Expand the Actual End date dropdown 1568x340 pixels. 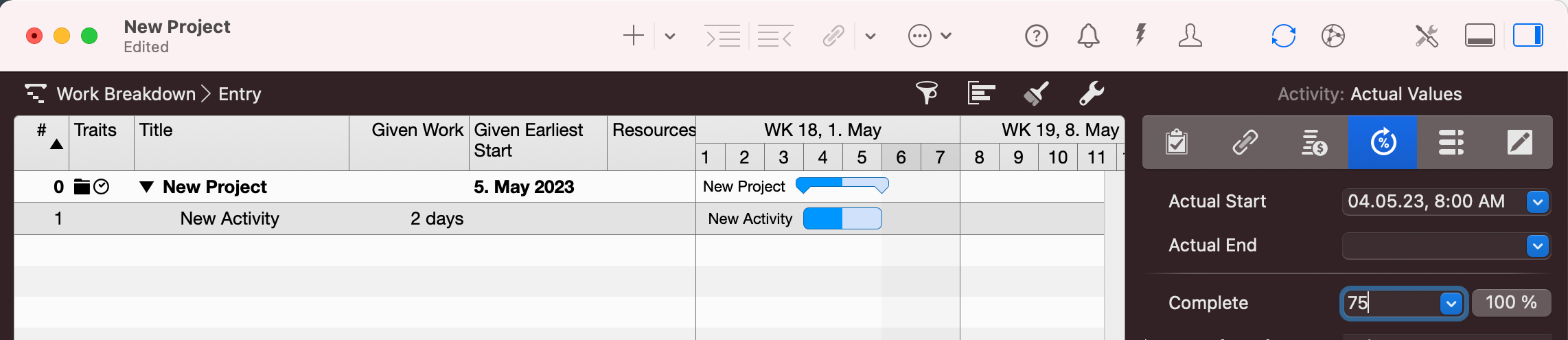pos(1538,246)
